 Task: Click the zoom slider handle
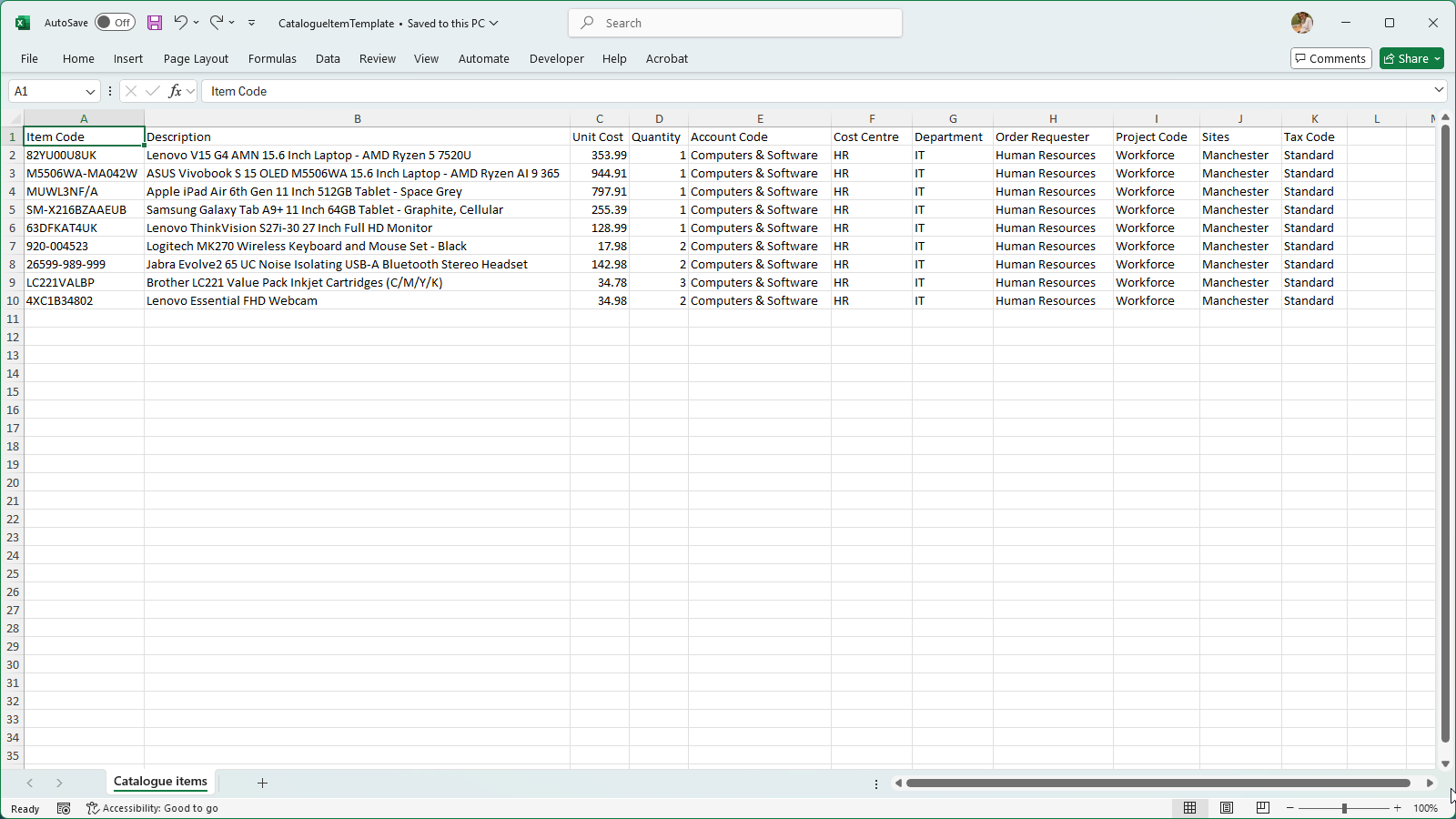(x=1344, y=808)
